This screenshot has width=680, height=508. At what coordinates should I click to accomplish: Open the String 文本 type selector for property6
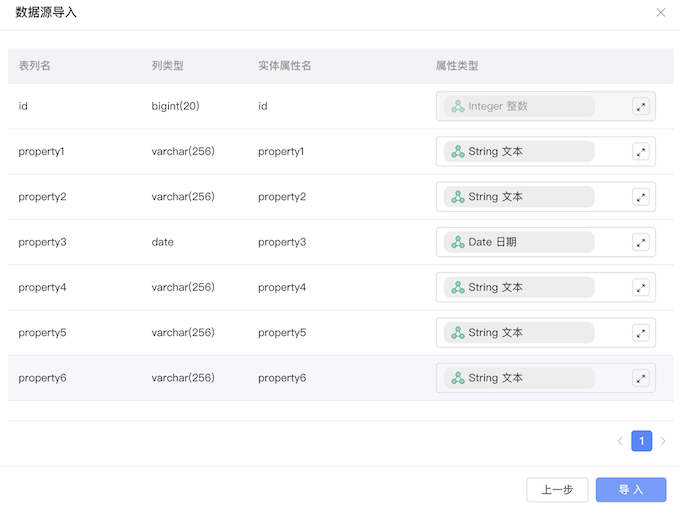(519, 378)
